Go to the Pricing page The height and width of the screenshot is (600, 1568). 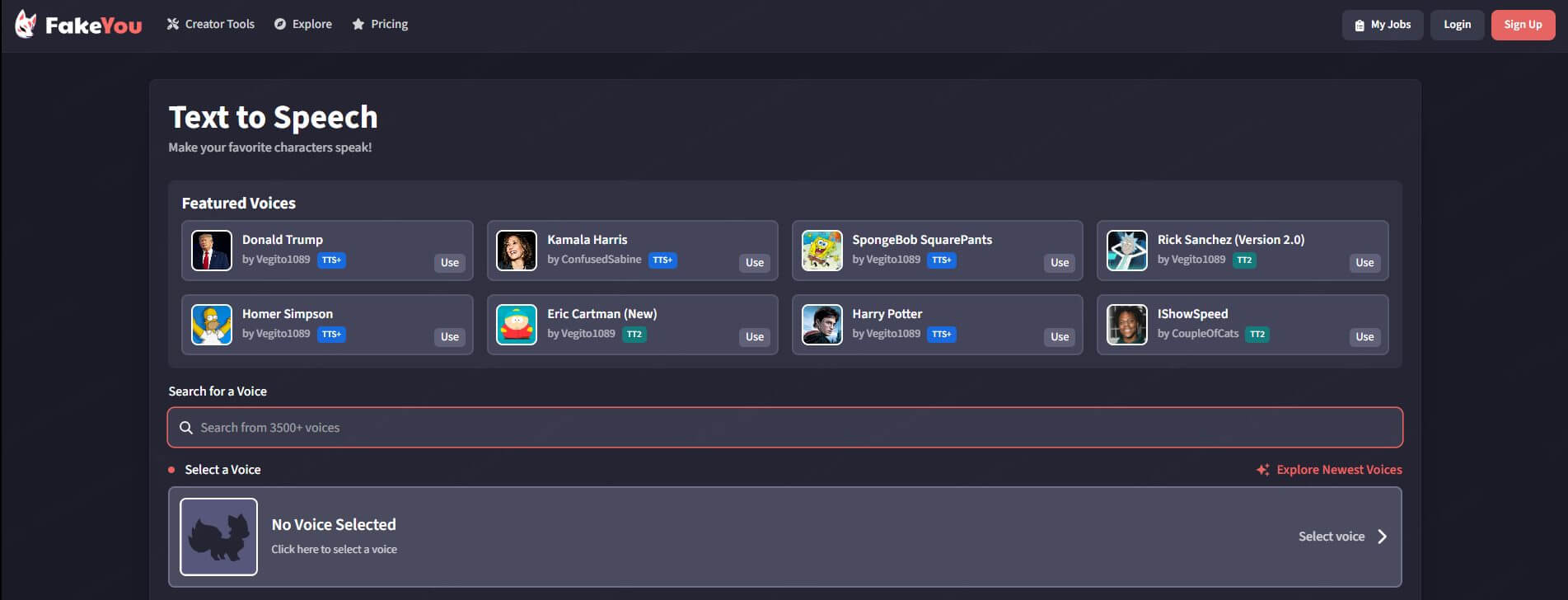tap(380, 24)
